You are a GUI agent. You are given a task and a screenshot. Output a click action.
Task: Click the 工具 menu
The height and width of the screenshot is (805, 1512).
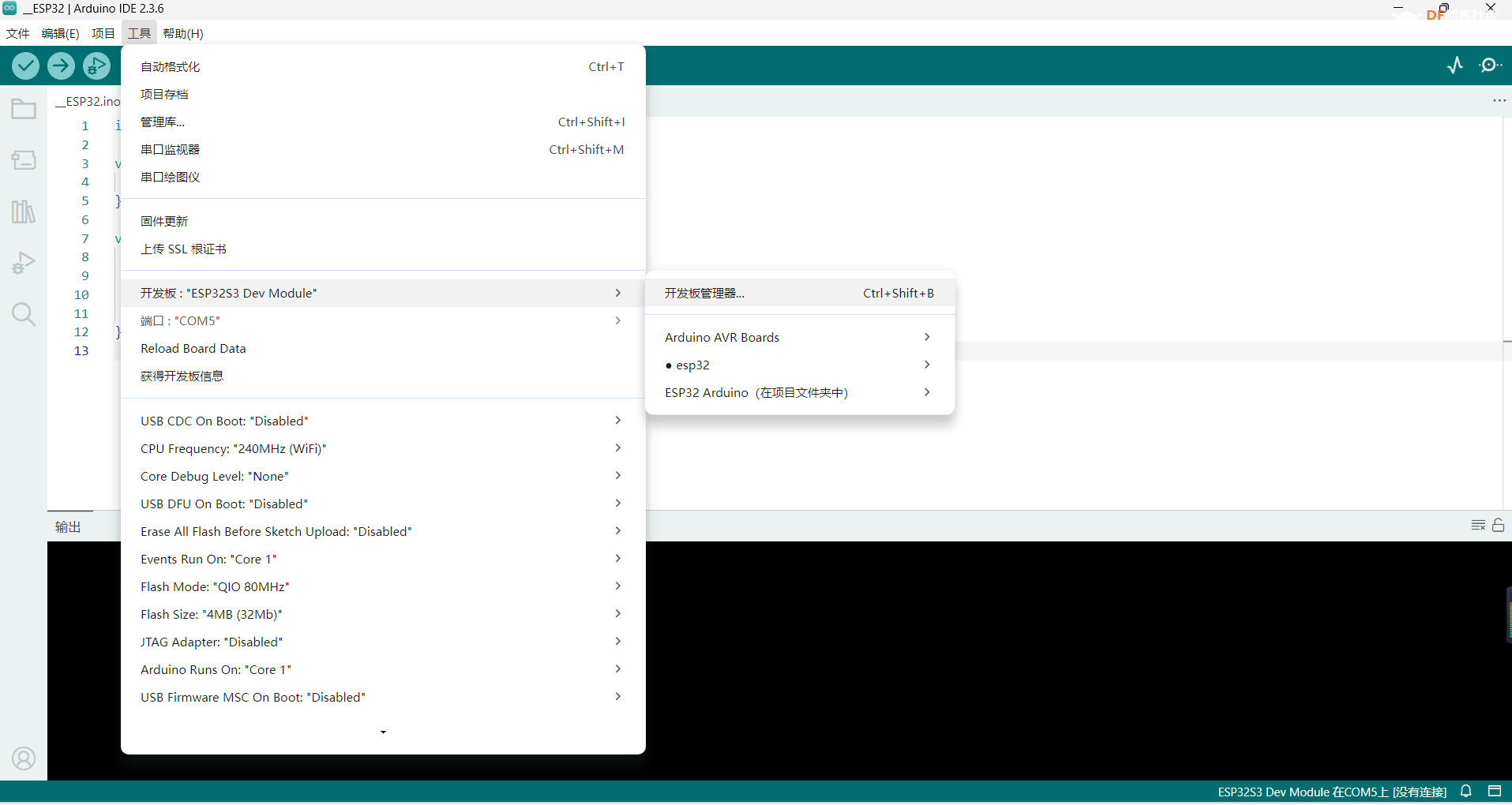[x=139, y=33]
